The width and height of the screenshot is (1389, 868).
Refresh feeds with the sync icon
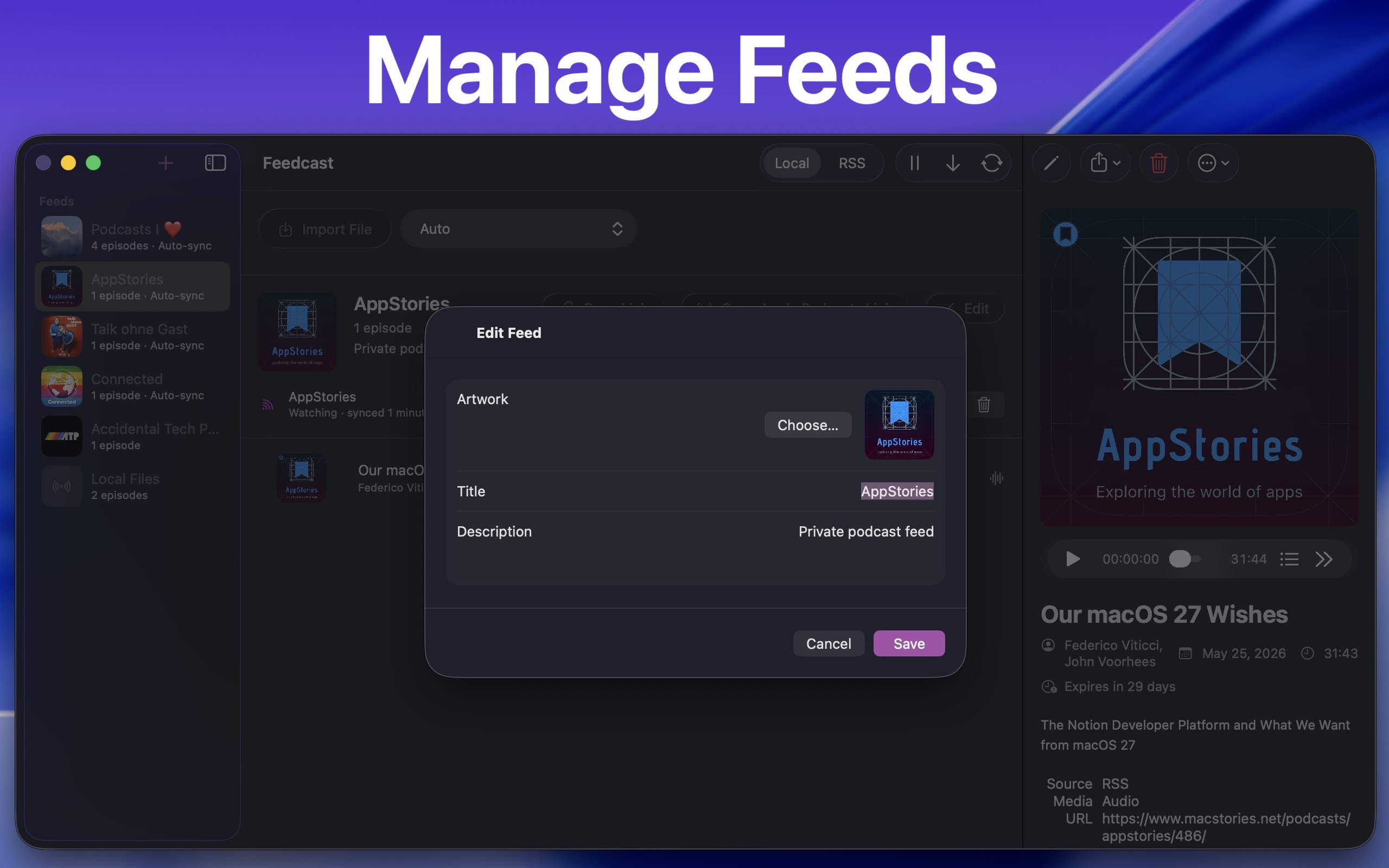992,163
